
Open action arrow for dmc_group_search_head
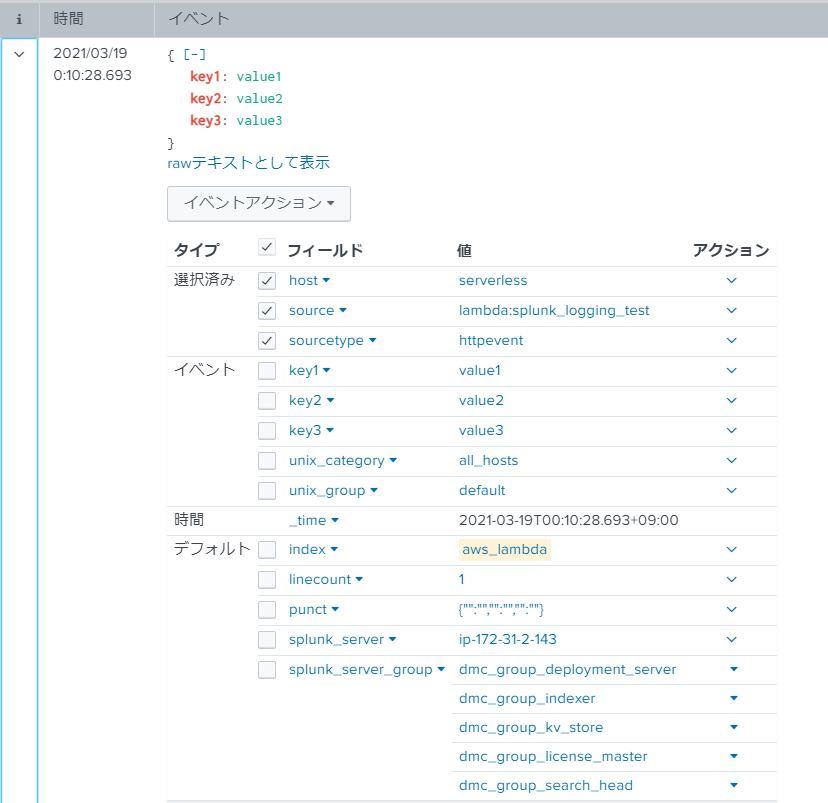(x=733, y=786)
